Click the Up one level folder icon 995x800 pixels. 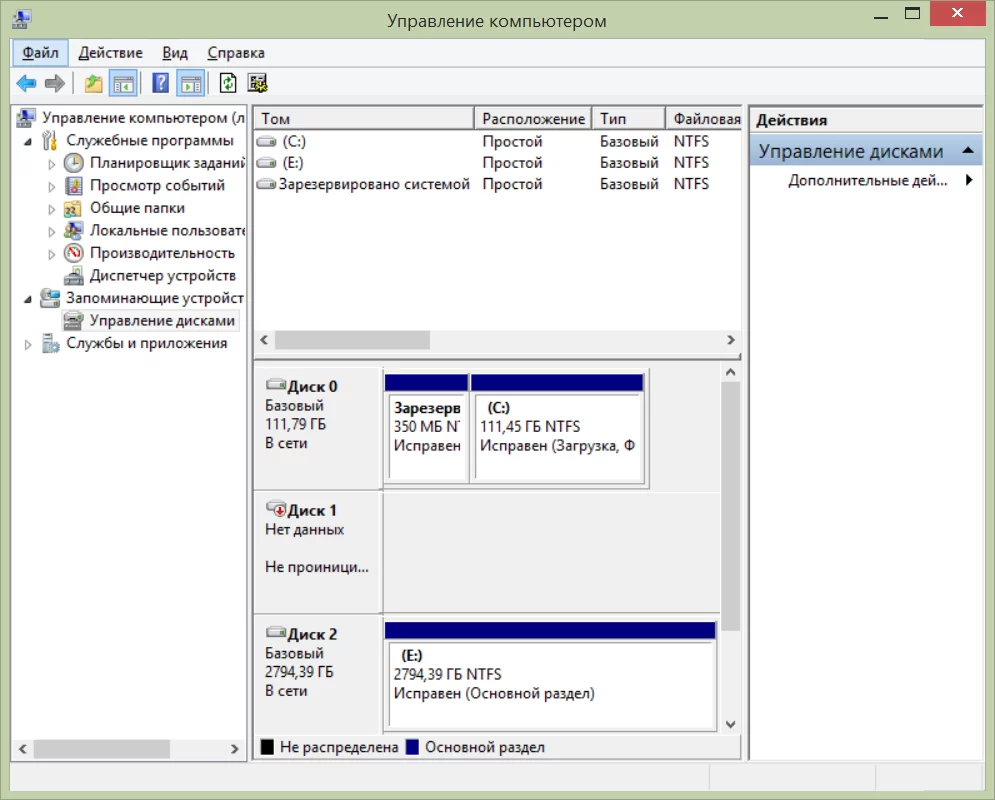(93, 84)
